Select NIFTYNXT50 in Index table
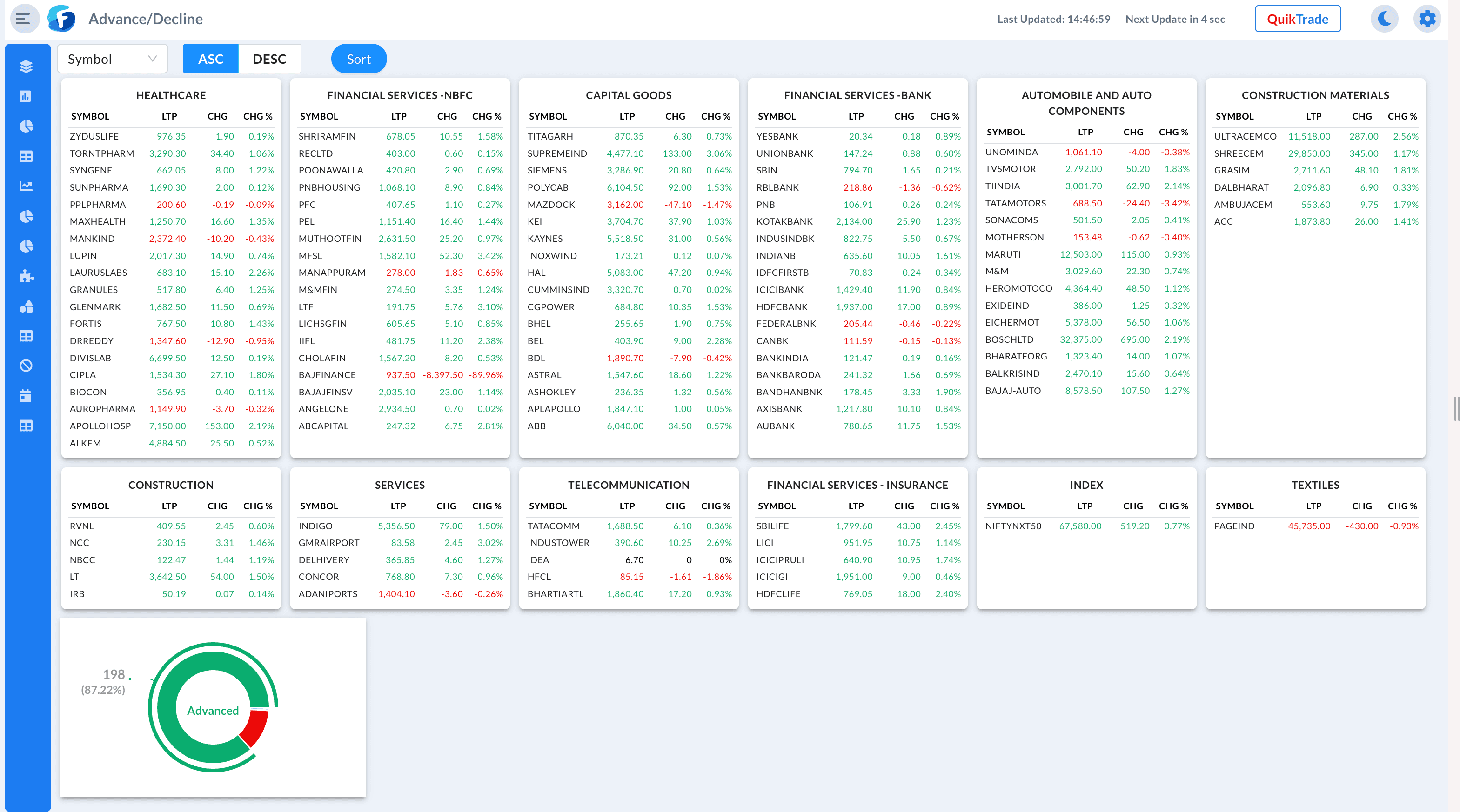The width and height of the screenshot is (1460, 812). 1013,526
